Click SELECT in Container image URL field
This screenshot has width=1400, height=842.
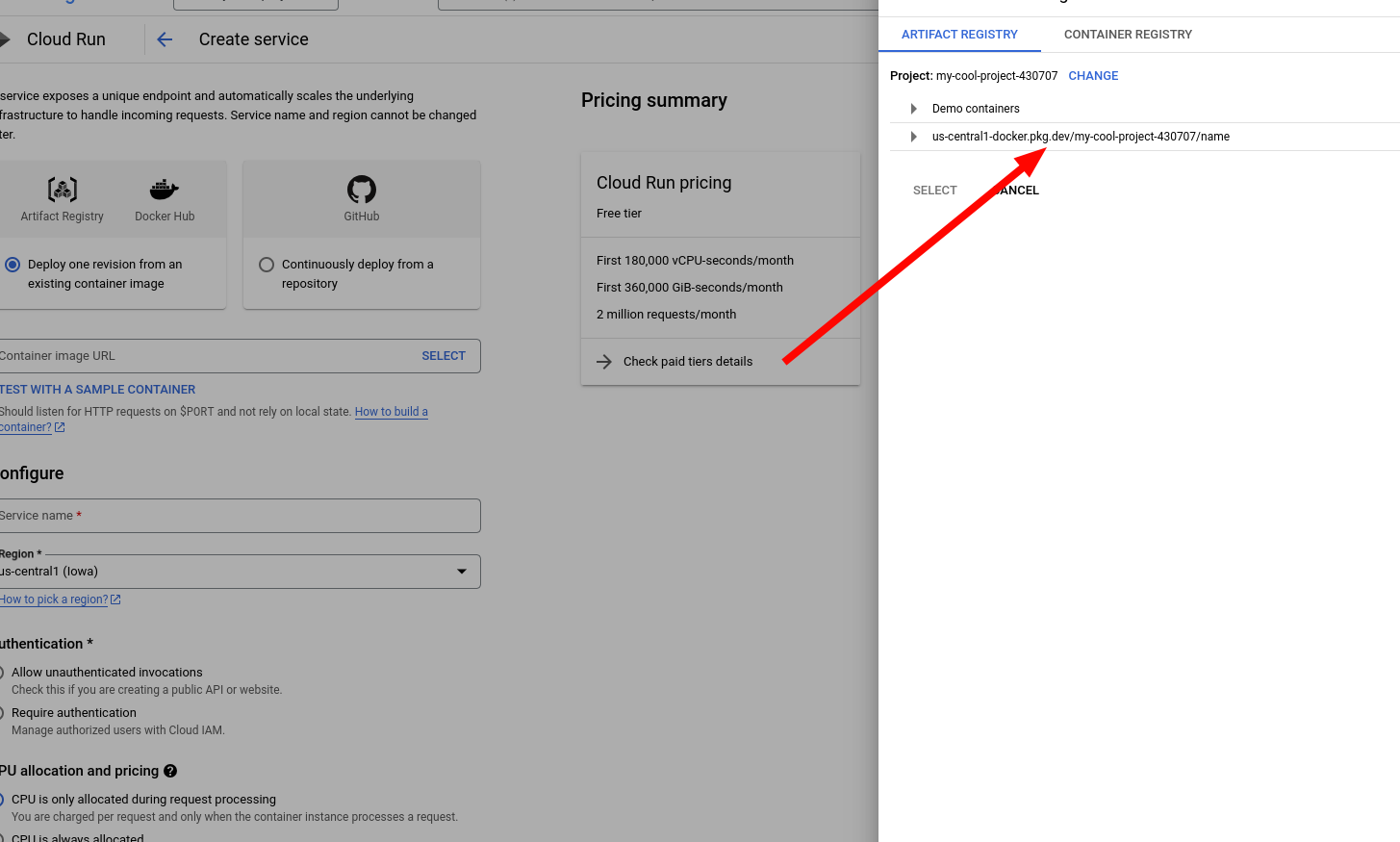tap(444, 356)
